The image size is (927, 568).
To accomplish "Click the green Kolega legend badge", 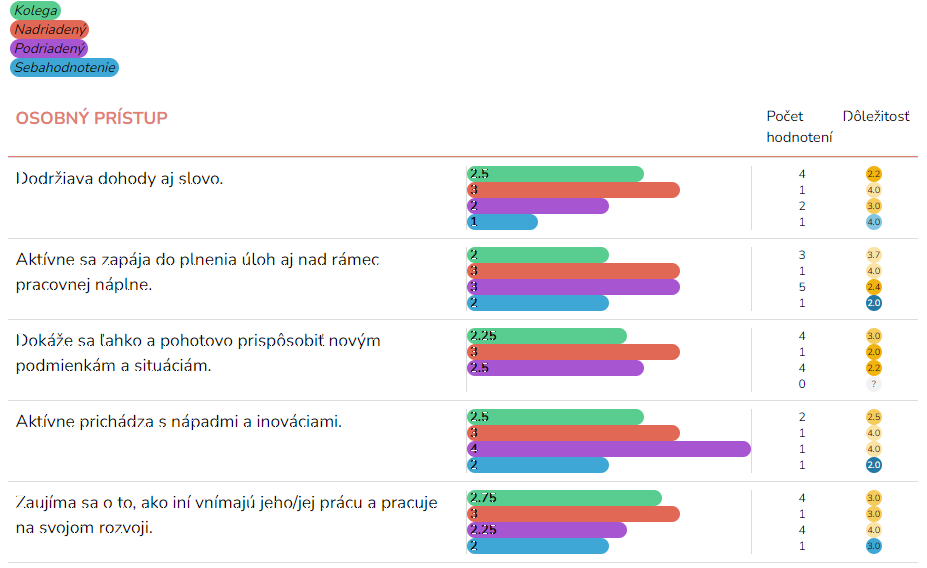I will [x=35, y=10].
